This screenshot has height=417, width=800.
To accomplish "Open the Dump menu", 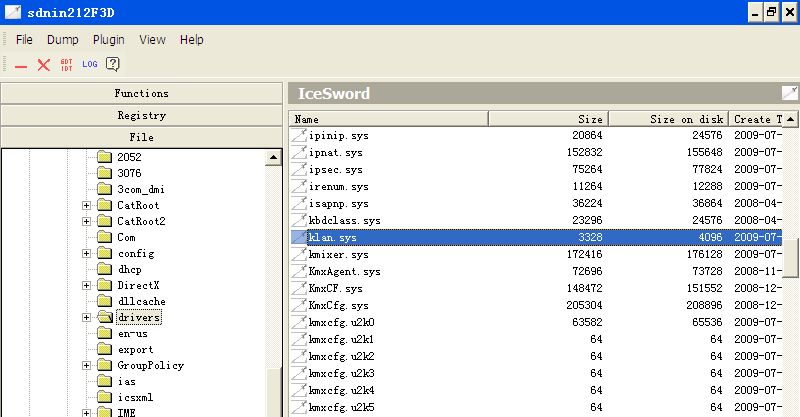I will 63,40.
